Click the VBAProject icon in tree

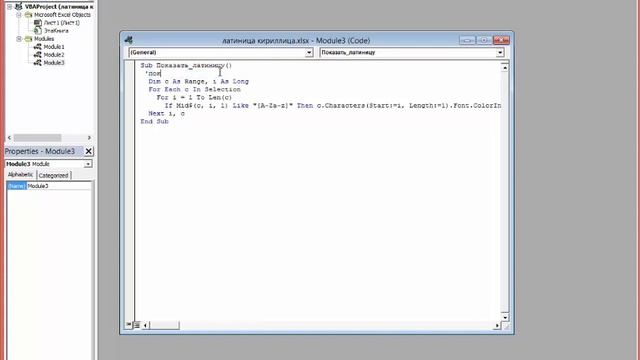click(19, 7)
